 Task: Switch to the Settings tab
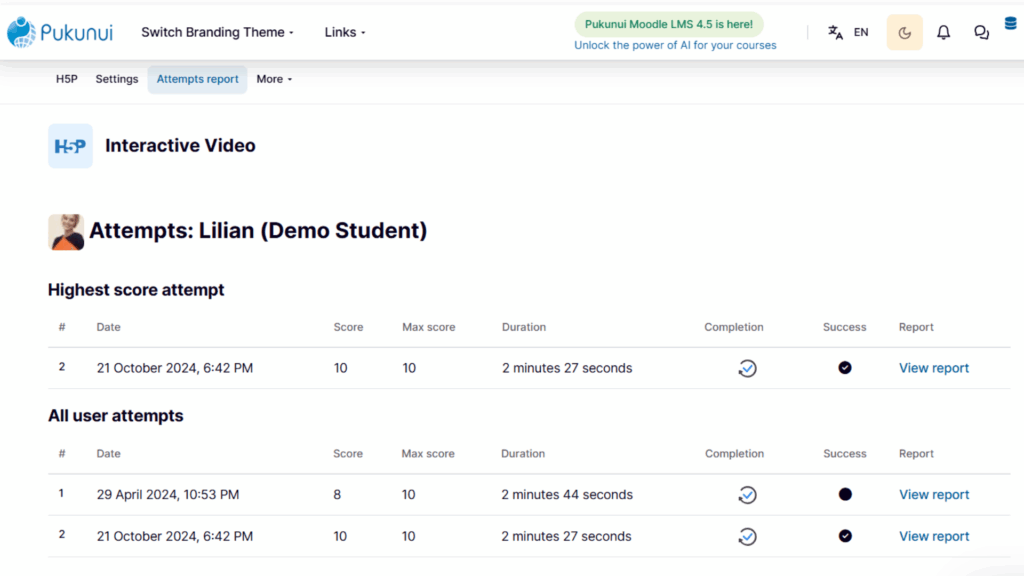(117, 79)
